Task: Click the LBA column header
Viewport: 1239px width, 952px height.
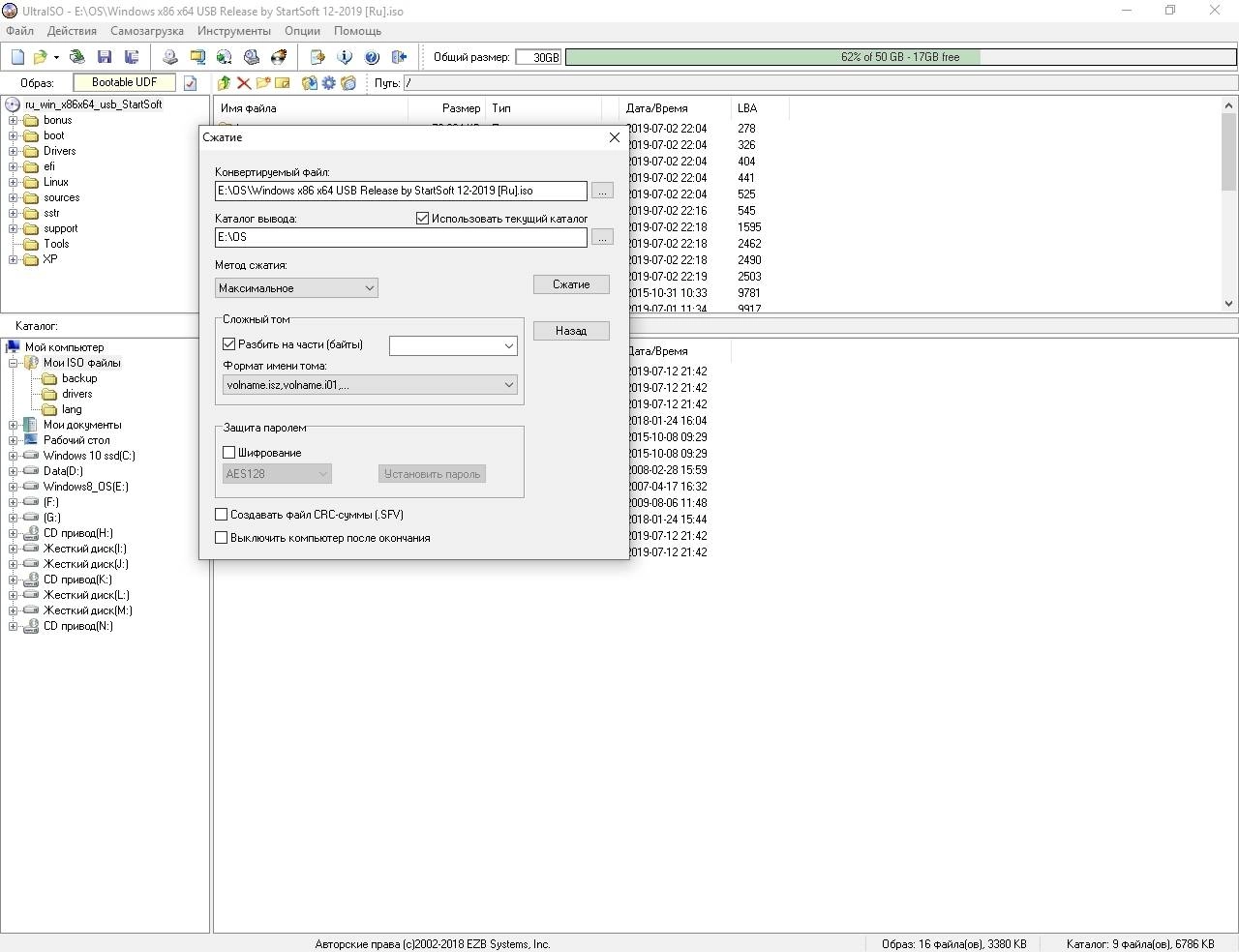Action: point(760,108)
